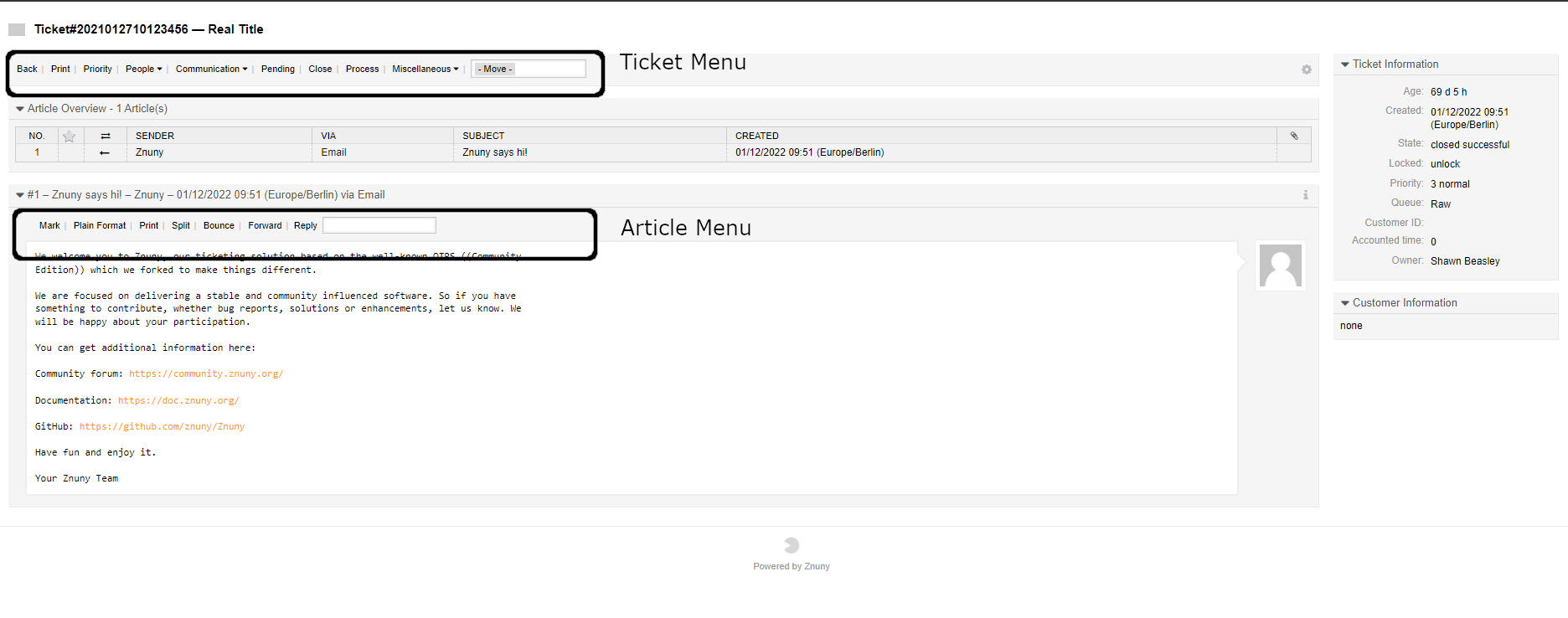The height and width of the screenshot is (618, 1568).
Task: Click the attachment paperclip icon in article table
Action: coord(1294,136)
